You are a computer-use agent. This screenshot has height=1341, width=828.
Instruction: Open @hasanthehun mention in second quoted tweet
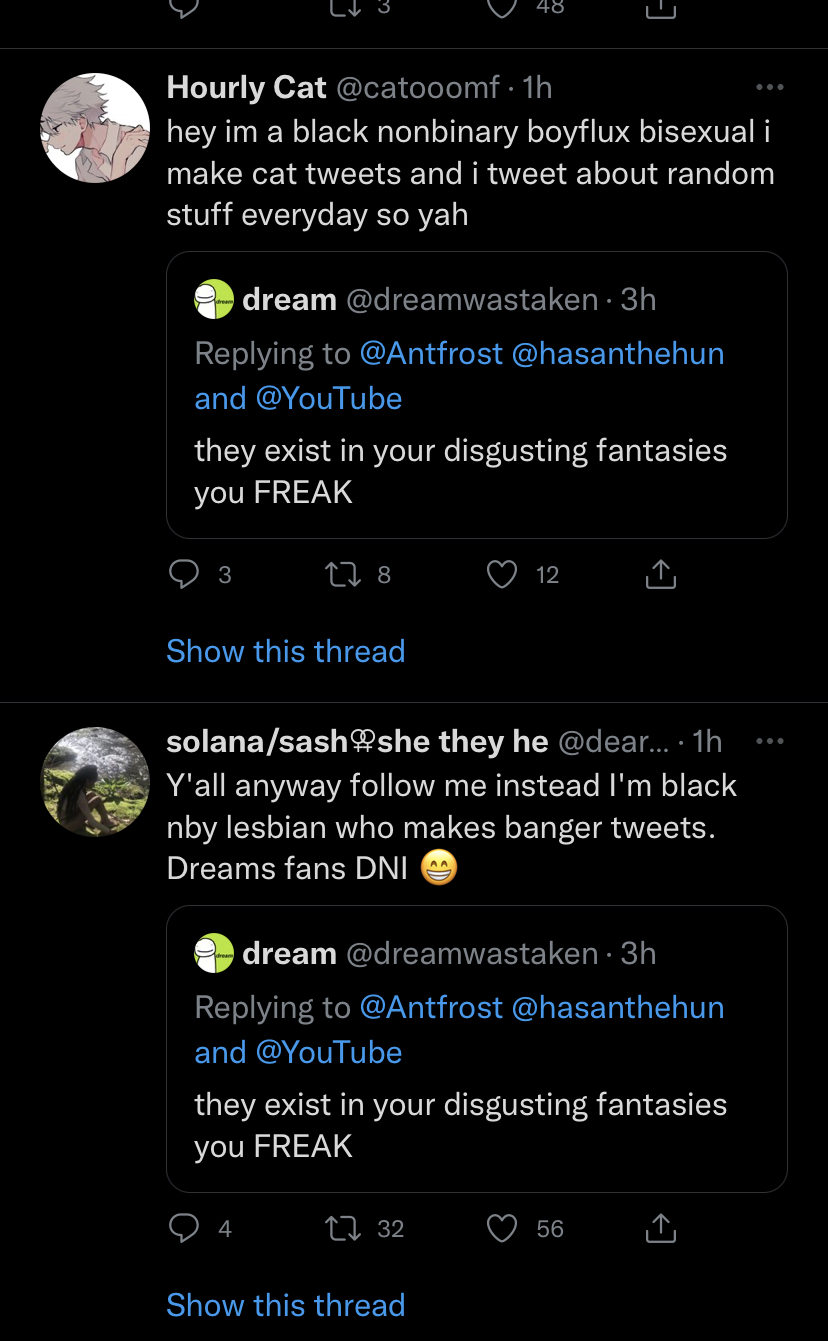[x=618, y=1007]
